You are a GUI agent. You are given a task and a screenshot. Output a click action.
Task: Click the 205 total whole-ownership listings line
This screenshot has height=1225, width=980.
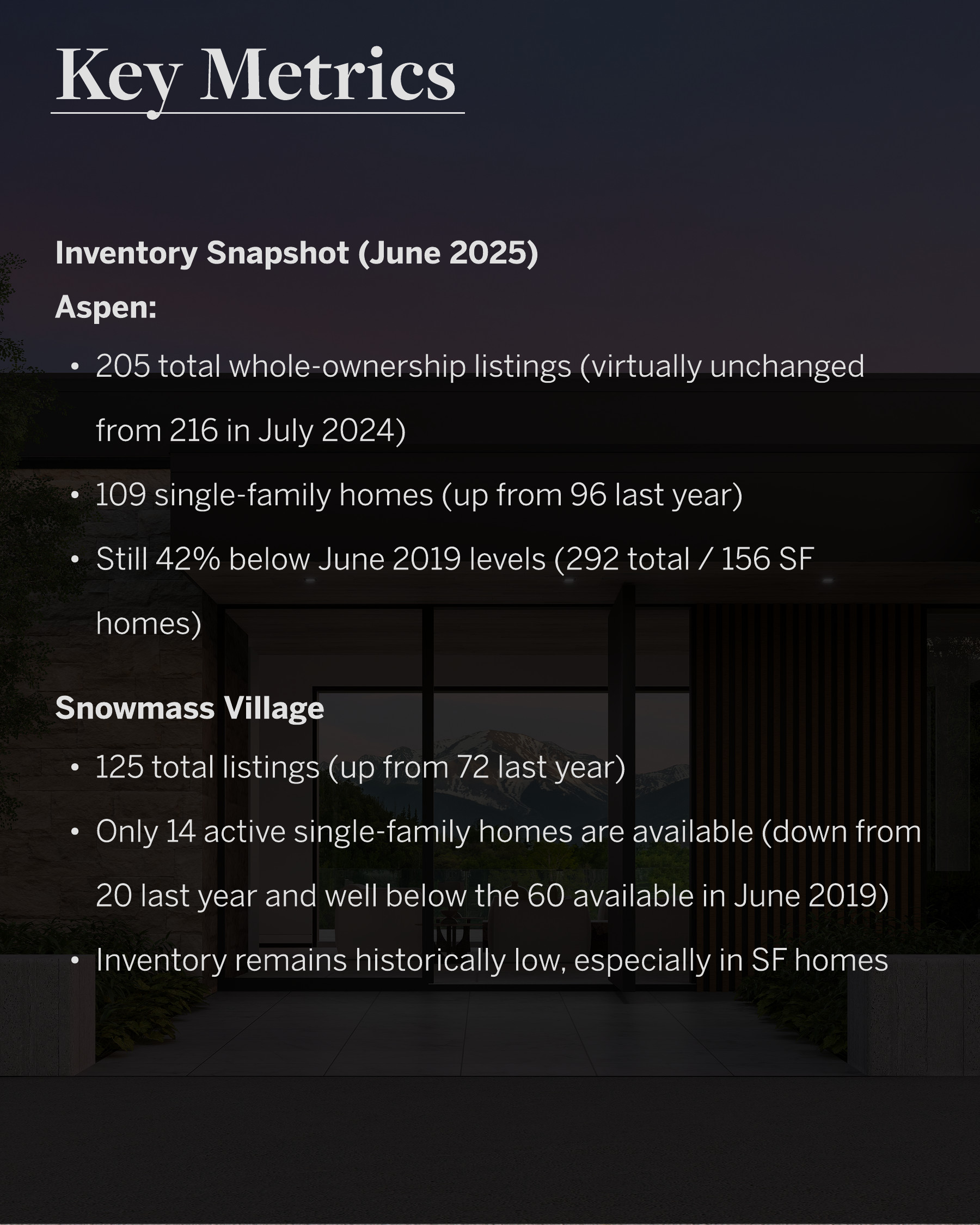tap(480, 366)
